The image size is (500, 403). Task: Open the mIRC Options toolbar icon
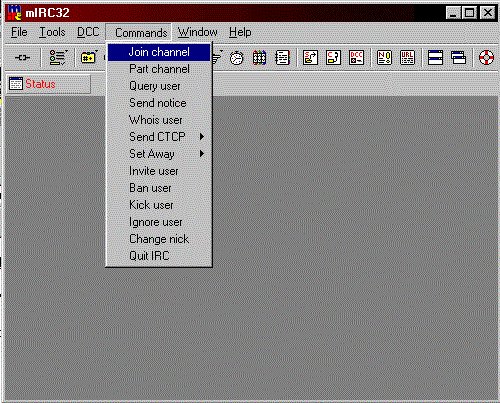58,58
